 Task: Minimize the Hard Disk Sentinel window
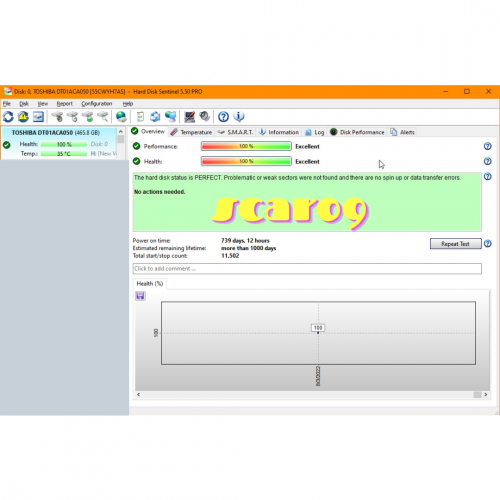[x=446, y=91]
